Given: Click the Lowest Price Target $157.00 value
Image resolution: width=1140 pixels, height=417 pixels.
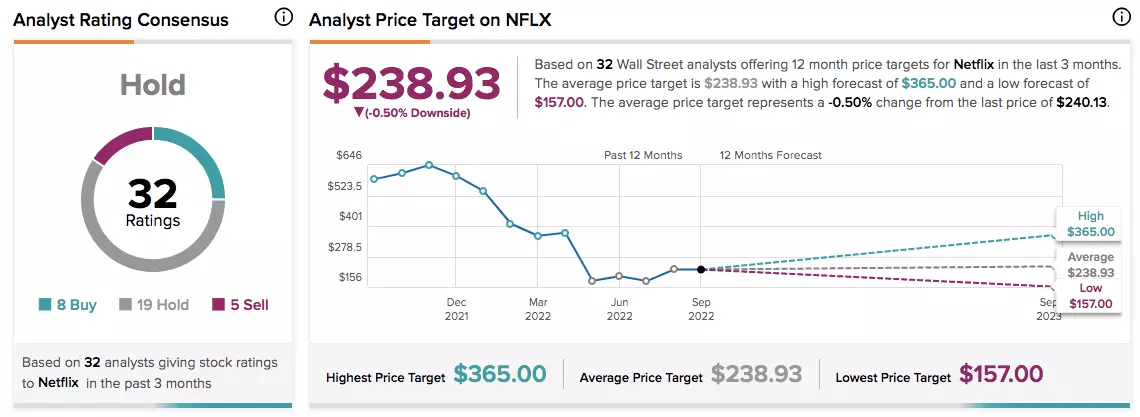Looking at the screenshot, I should pyautogui.click(x=1001, y=374).
